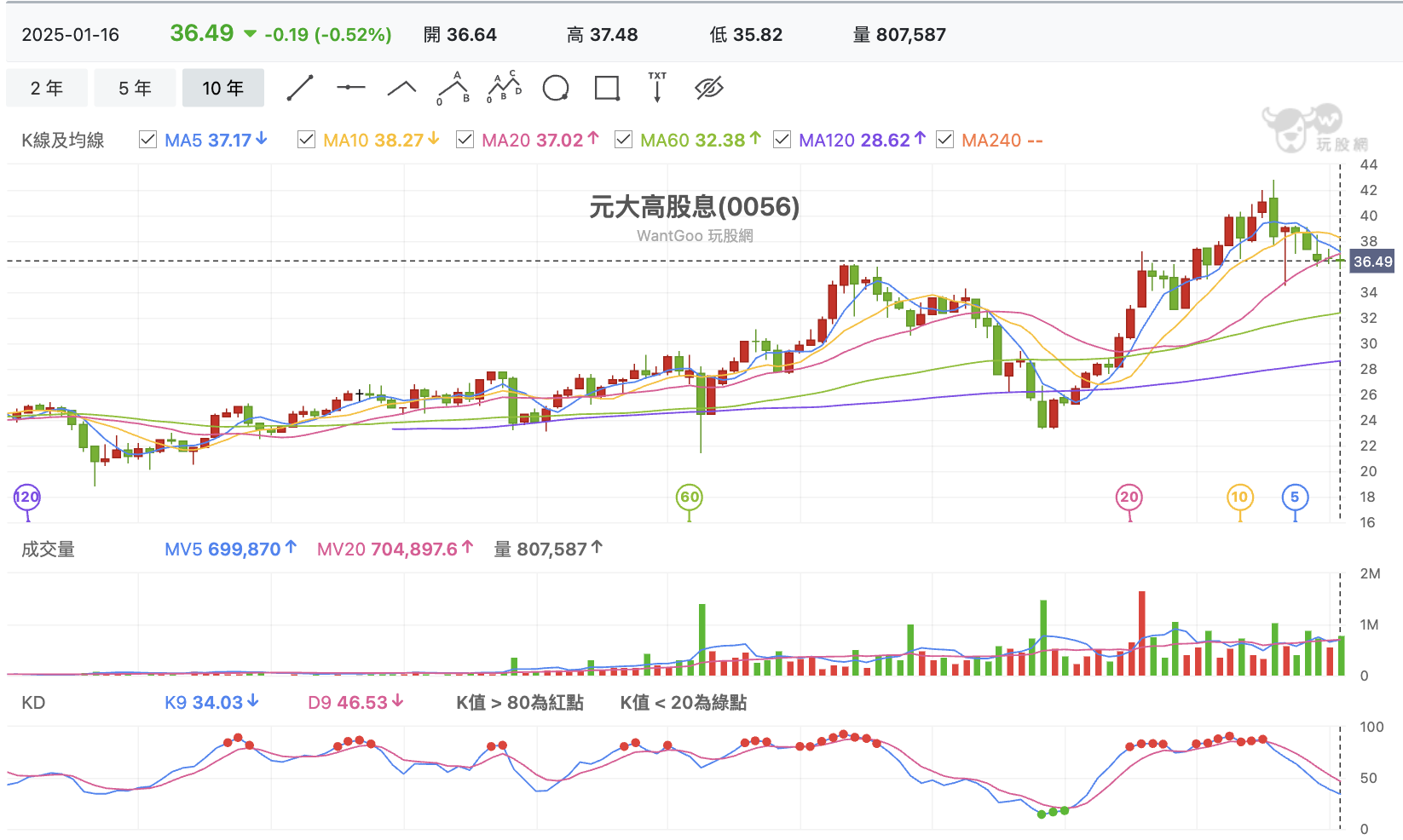Click the MA60 32.38 value label
The image size is (1403, 840).
pyautogui.click(x=701, y=140)
